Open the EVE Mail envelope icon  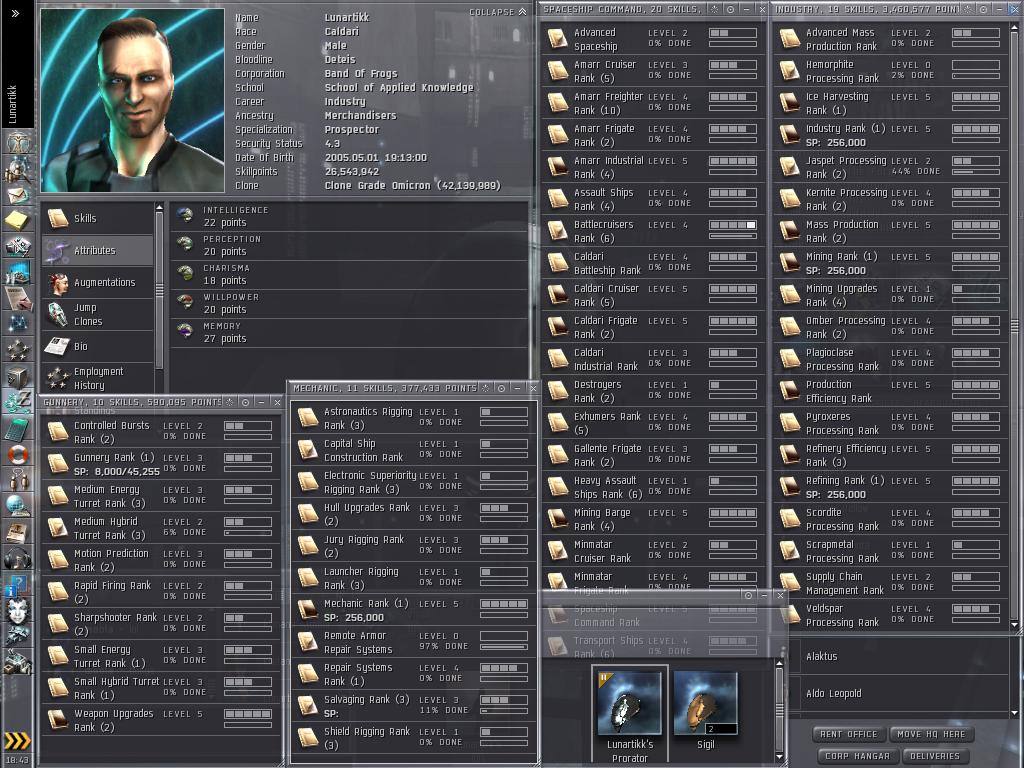(x=17, y=195)
